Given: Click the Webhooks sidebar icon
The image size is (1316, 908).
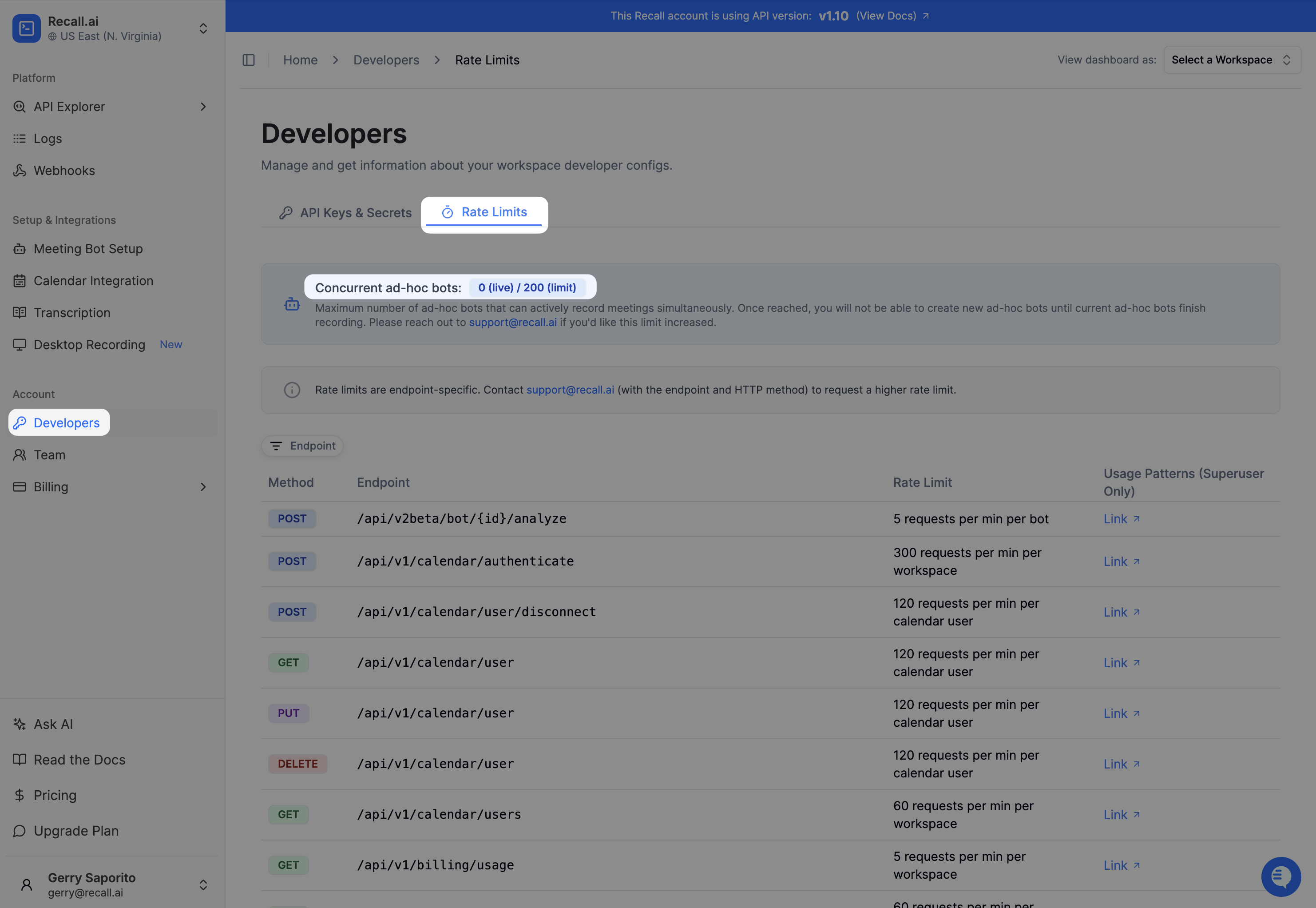Looking at the screenshot, I should 20,171.
